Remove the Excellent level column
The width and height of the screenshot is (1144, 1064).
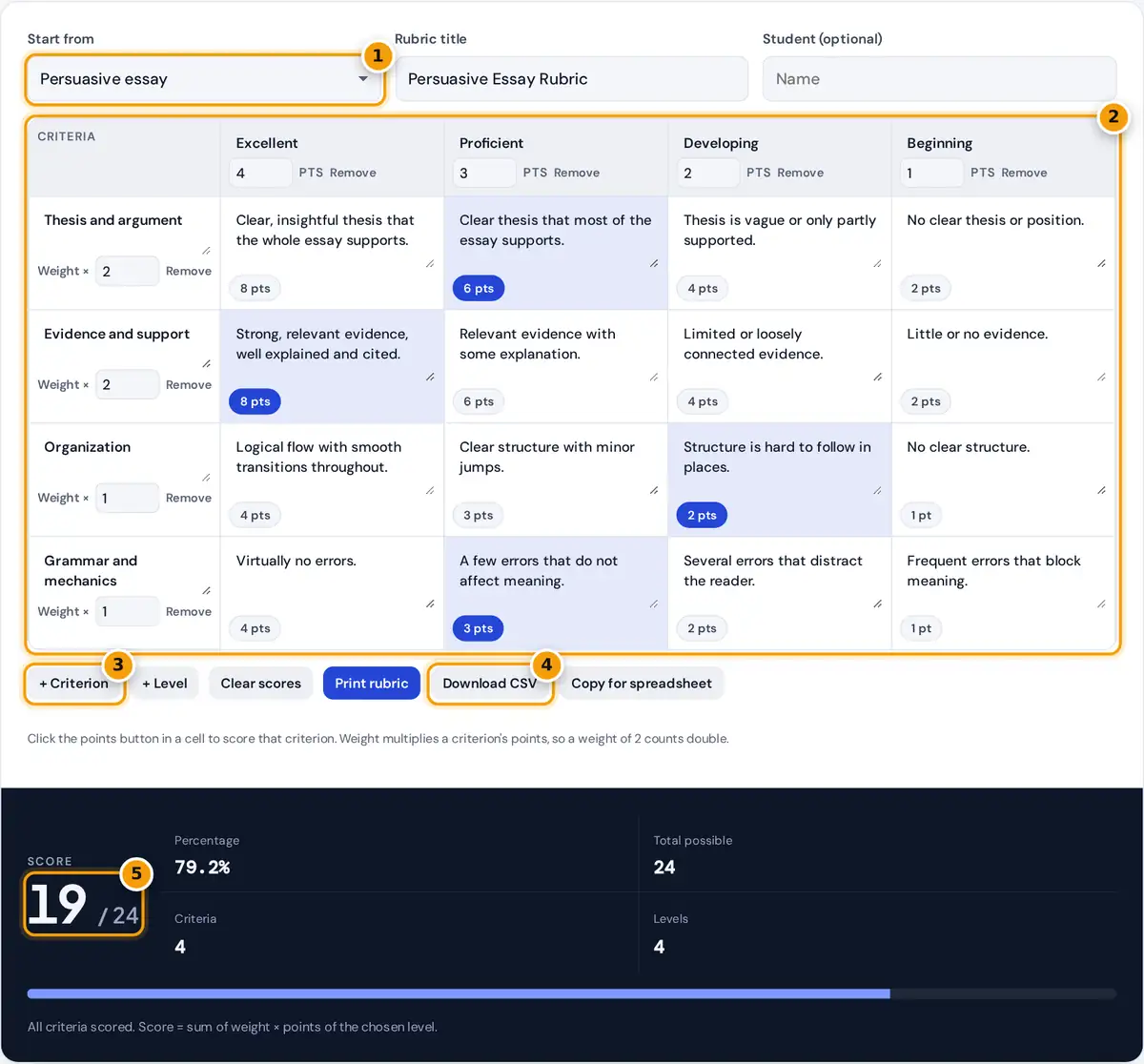pyautogui.click(x=353, y=173)
